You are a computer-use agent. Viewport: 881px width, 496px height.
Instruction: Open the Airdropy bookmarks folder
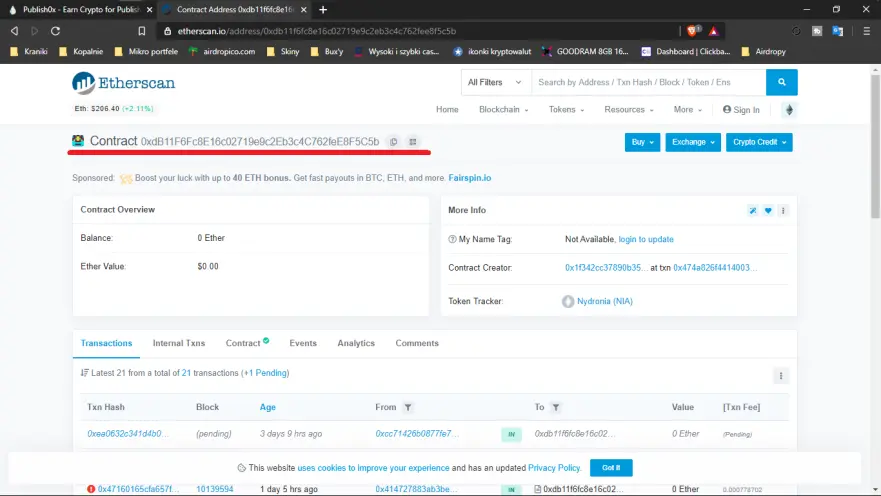[764, 52]
